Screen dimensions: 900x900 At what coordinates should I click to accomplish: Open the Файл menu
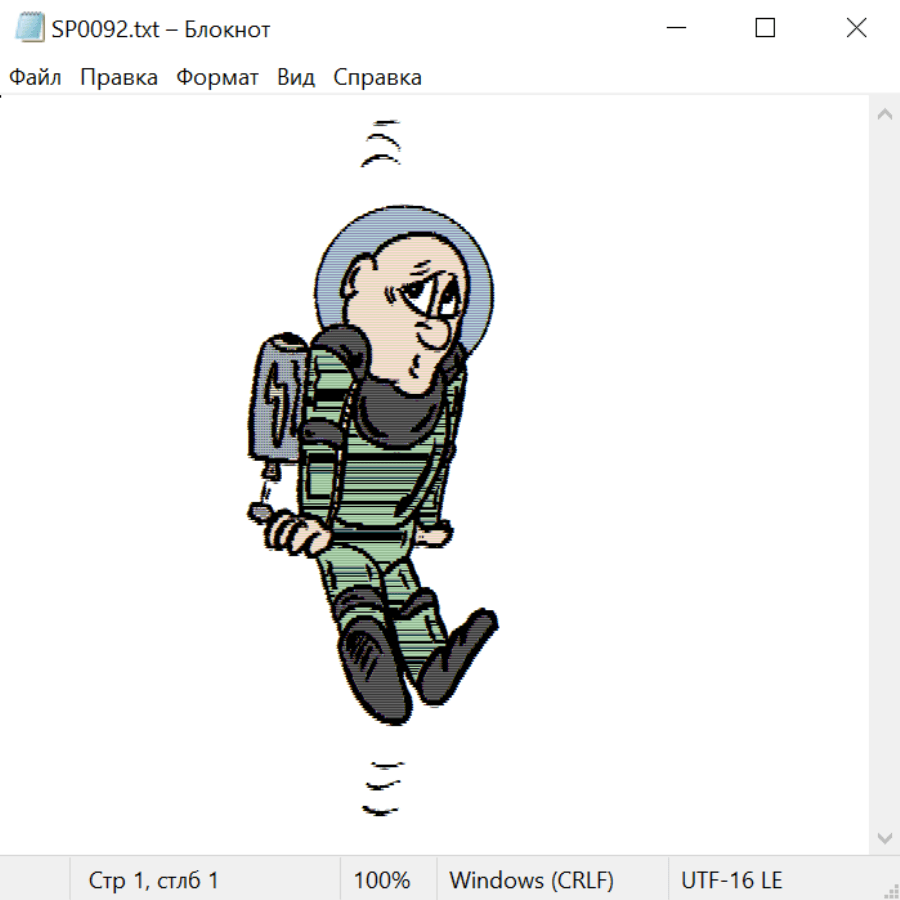pyautogui.click(x=35, y=78)
